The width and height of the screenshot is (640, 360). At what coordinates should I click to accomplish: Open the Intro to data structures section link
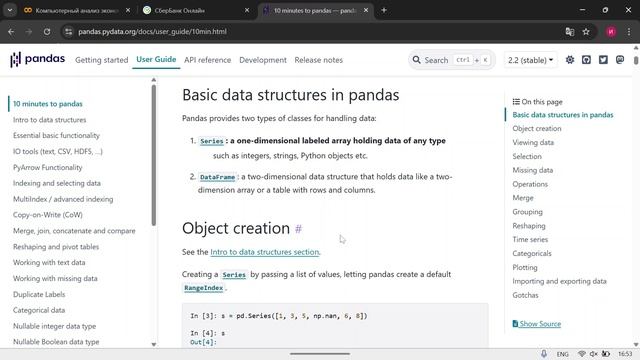265,252
